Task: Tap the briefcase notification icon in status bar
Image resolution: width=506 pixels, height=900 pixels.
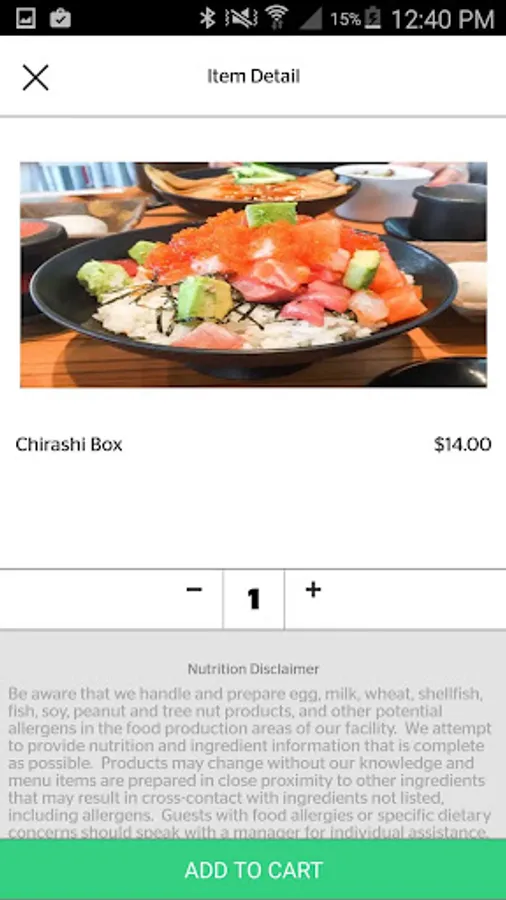Action: [x=60, y=18]
